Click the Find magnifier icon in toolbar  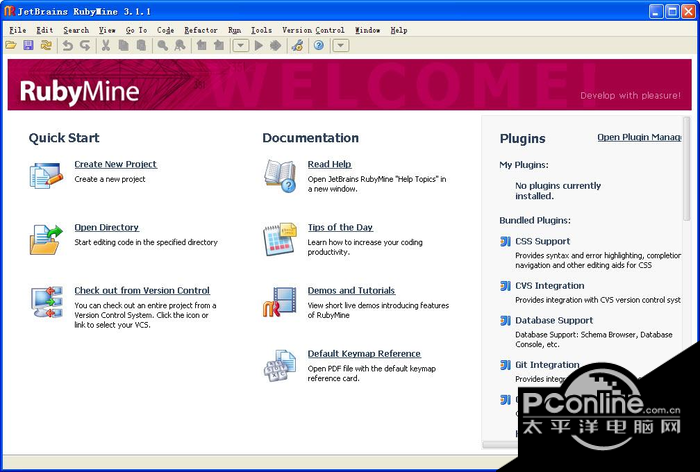162,45
